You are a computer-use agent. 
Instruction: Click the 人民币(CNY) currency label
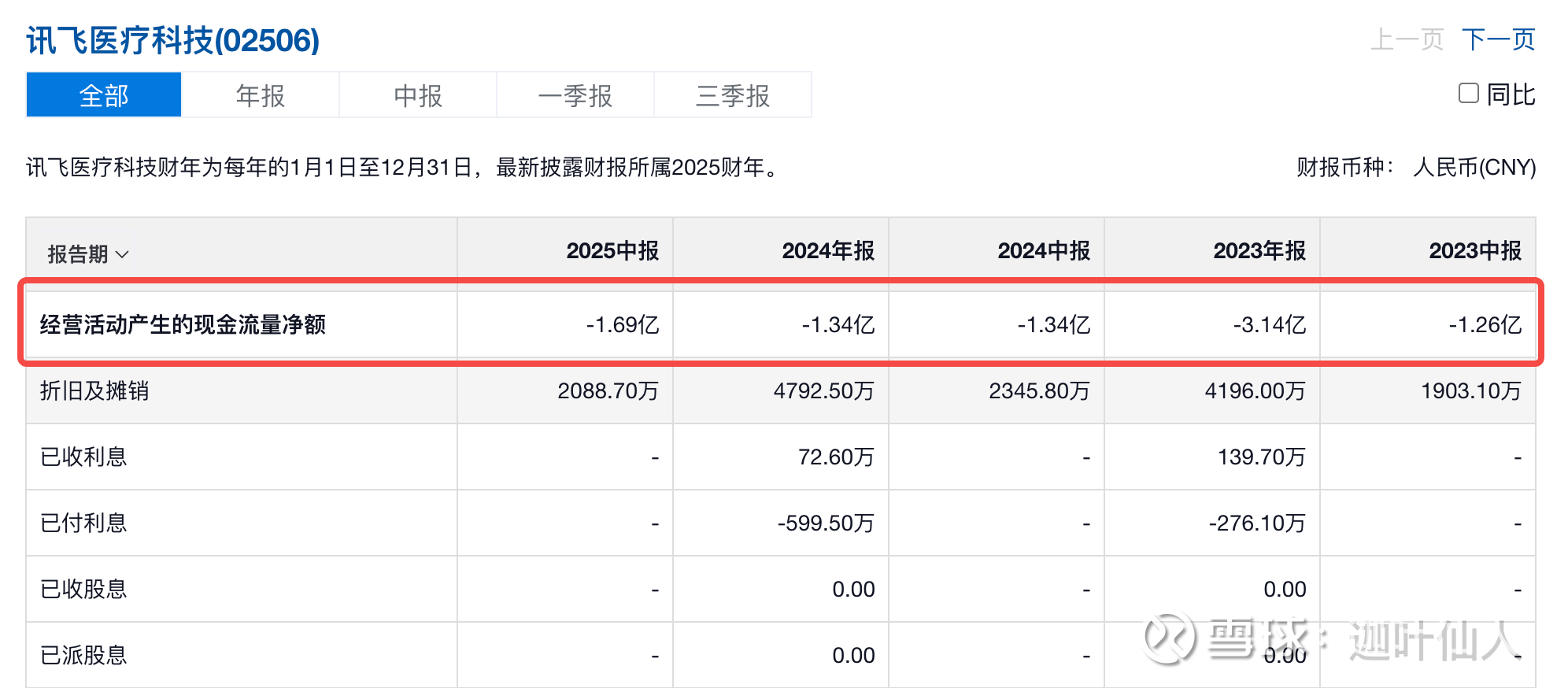click(1474, 167)
